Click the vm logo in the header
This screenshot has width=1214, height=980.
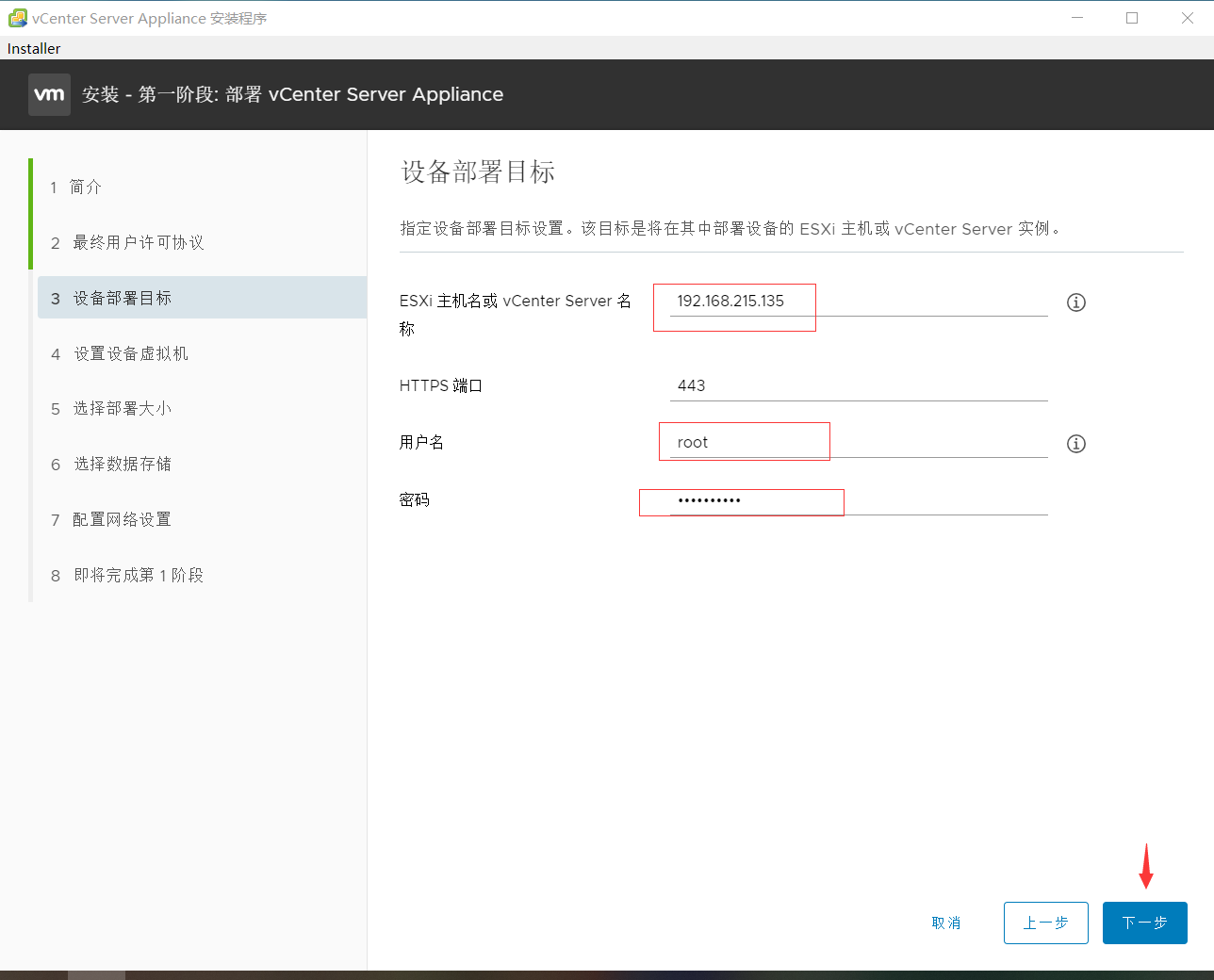(x=49, y=94)
